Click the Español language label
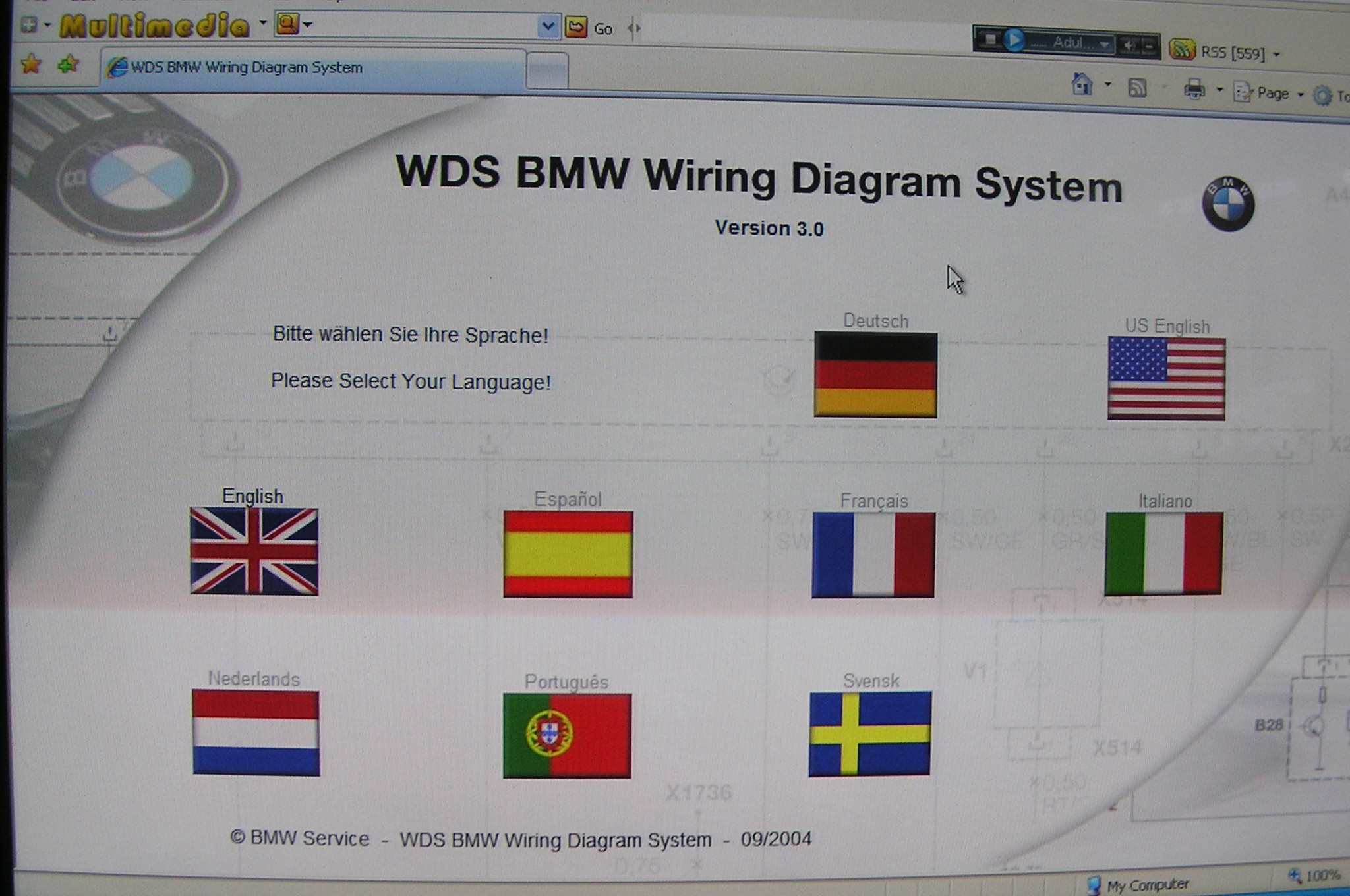This screenshot has width=1350, height=896. [568, 499]
